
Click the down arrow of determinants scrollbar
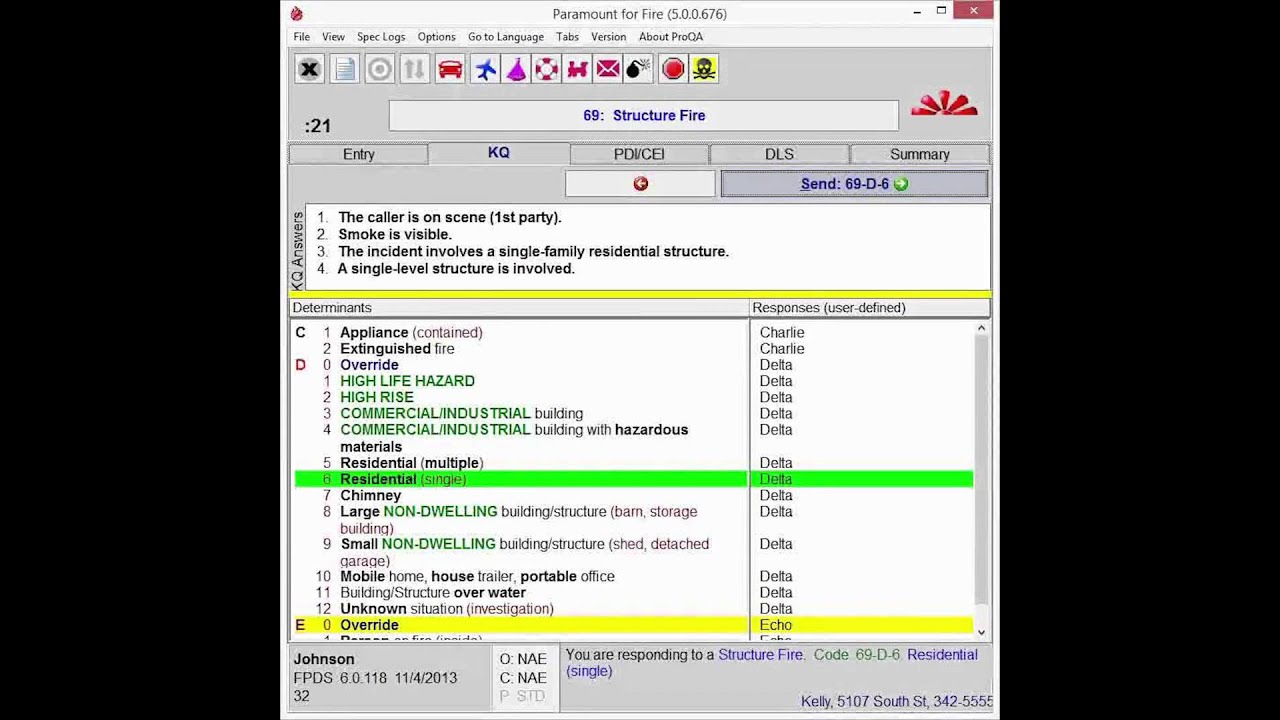coord(981,632)
